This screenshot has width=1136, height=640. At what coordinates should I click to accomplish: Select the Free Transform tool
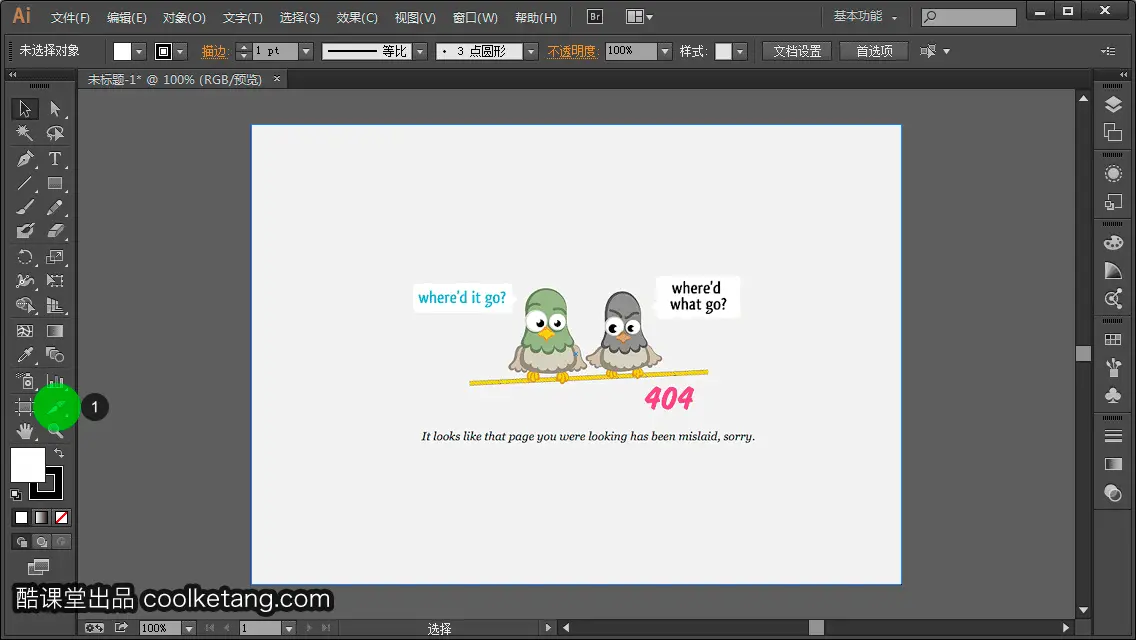(x=55, y=281)
